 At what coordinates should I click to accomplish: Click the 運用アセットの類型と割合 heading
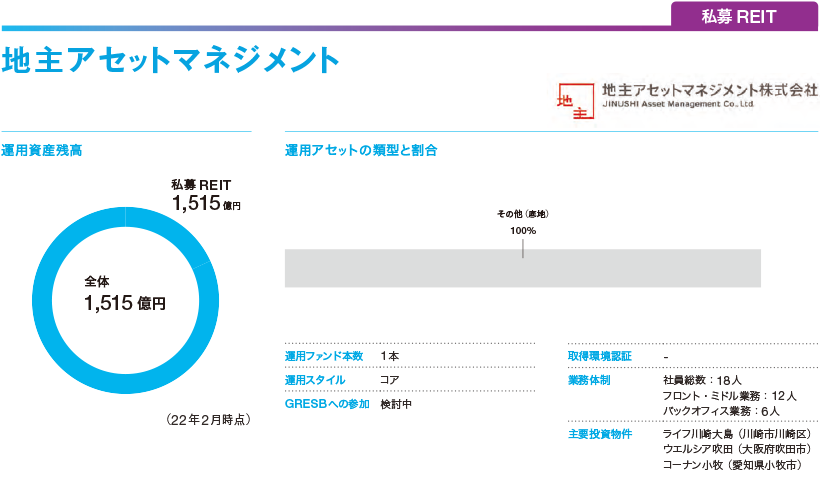(361, 151)
